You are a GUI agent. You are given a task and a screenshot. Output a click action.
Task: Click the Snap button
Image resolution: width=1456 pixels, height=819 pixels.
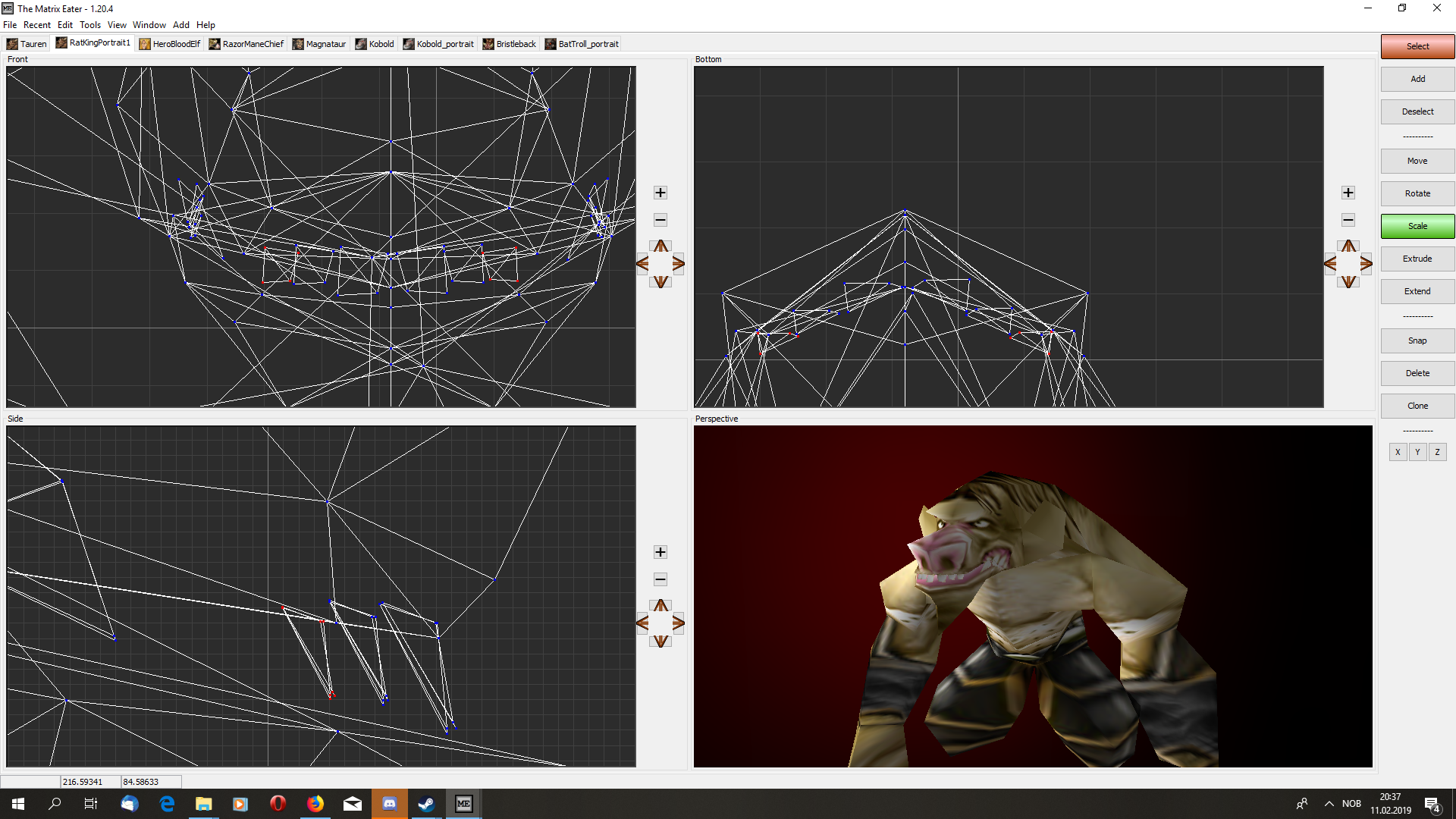point(1417,340)
